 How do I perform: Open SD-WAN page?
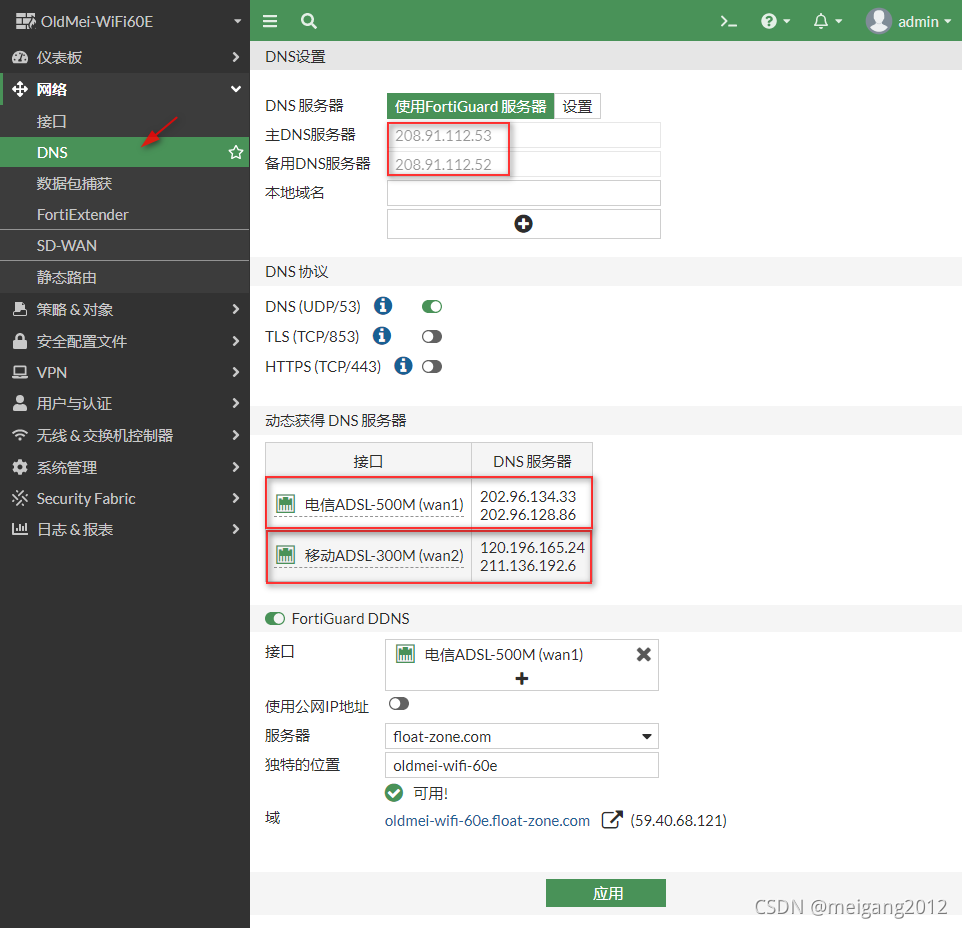point(125,245)
